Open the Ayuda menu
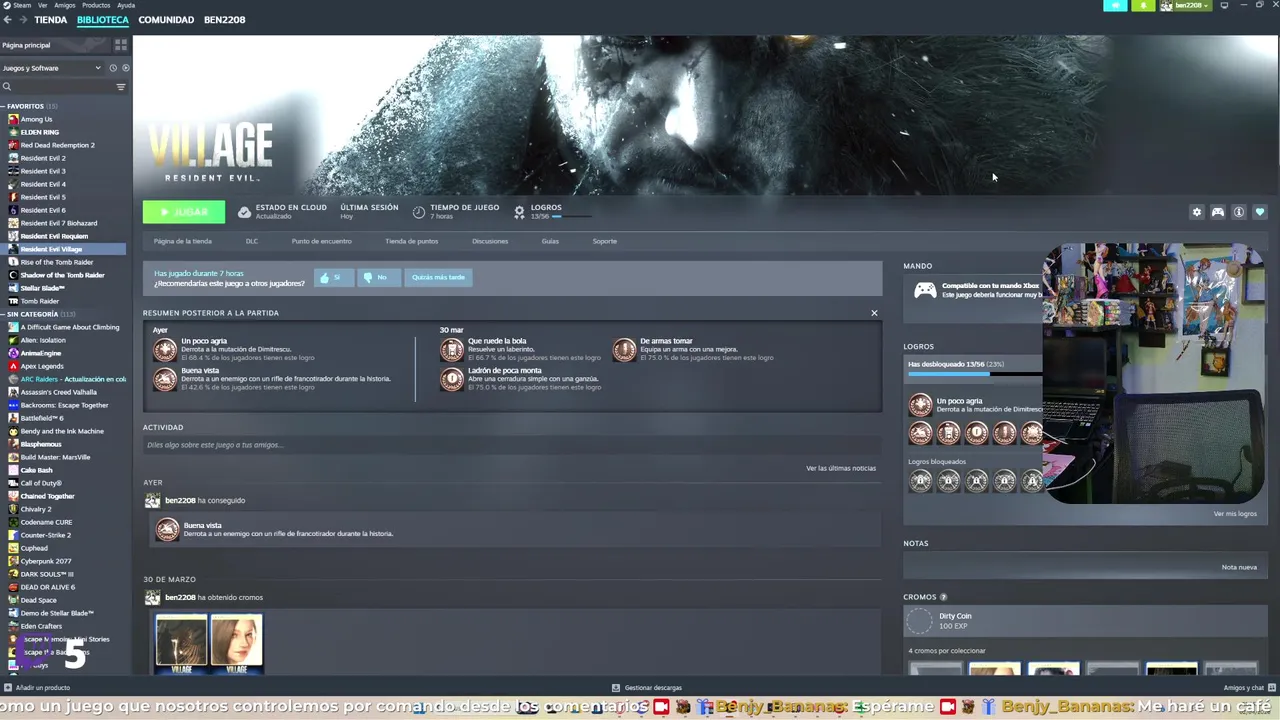This screenshot has height=720, width=1280. (x=126, y=5)
